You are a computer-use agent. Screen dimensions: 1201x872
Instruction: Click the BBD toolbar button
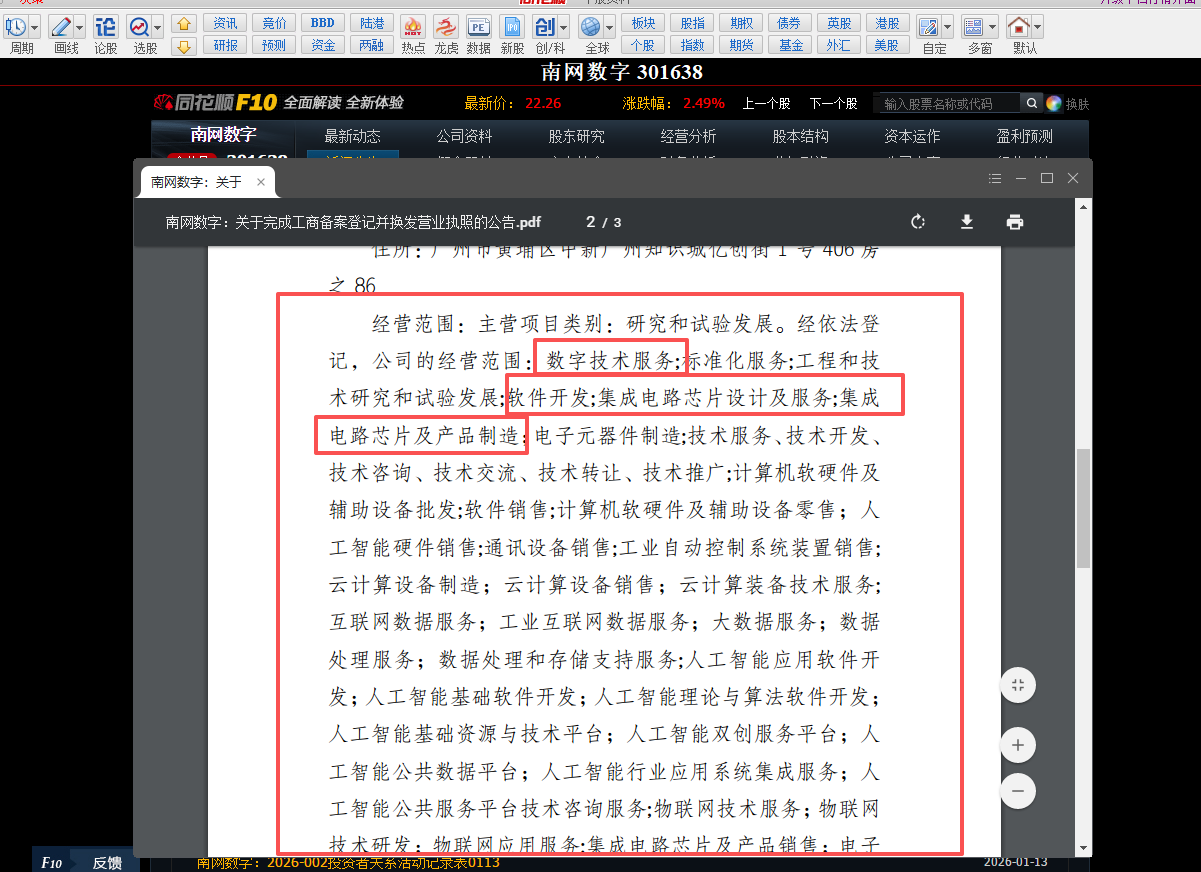coord(323,23)
